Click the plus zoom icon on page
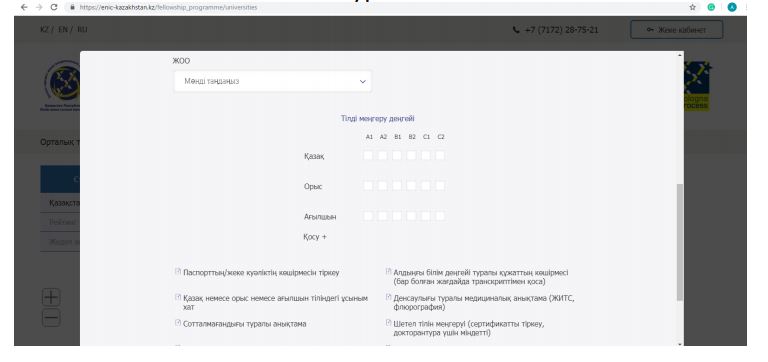Screen dimensions: 768x362 point(51,297)
